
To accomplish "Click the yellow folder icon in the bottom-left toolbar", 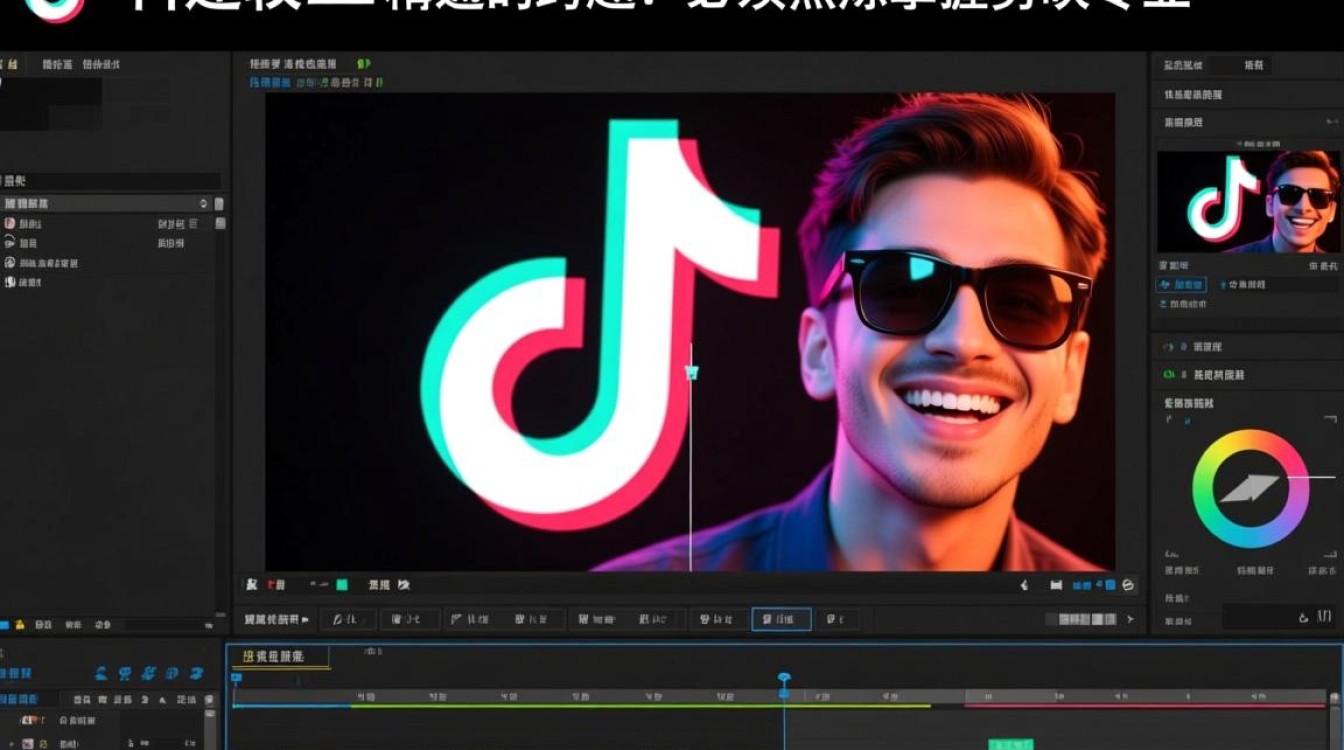I will 20,625.
